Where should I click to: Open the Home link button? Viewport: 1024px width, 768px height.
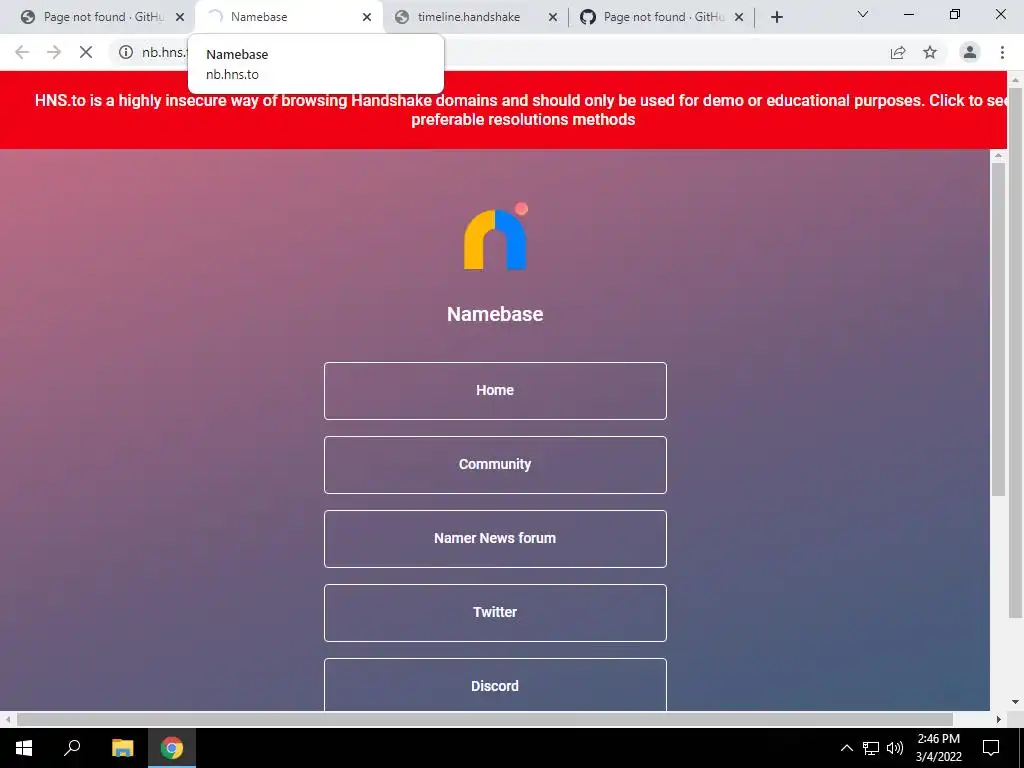click(495, 391)
